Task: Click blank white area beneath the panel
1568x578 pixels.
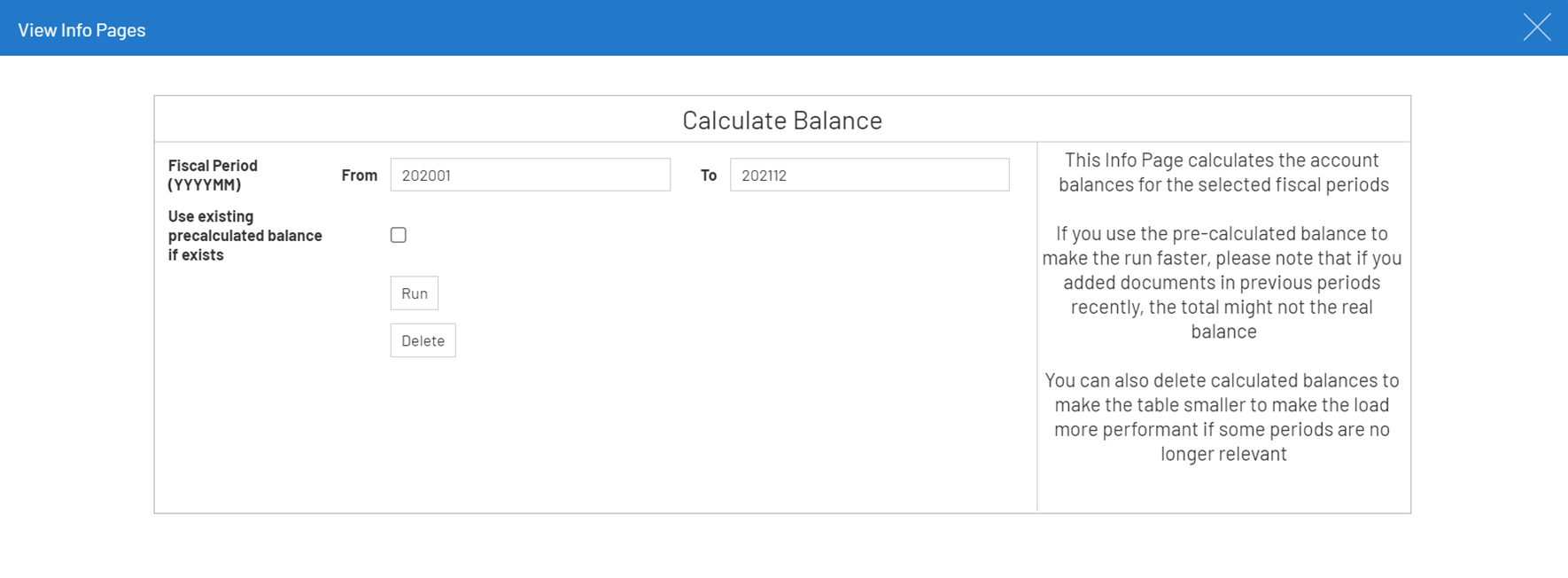Action: point(784,548)
